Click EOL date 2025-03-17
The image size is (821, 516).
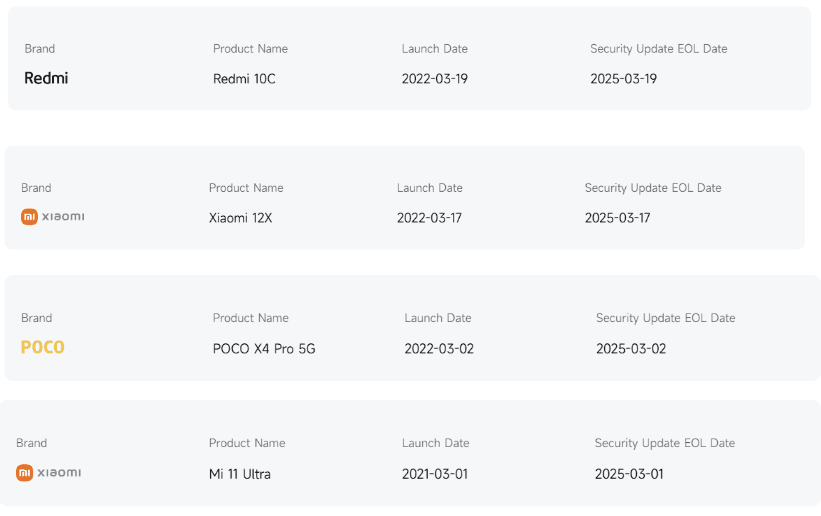click(617, 218)
